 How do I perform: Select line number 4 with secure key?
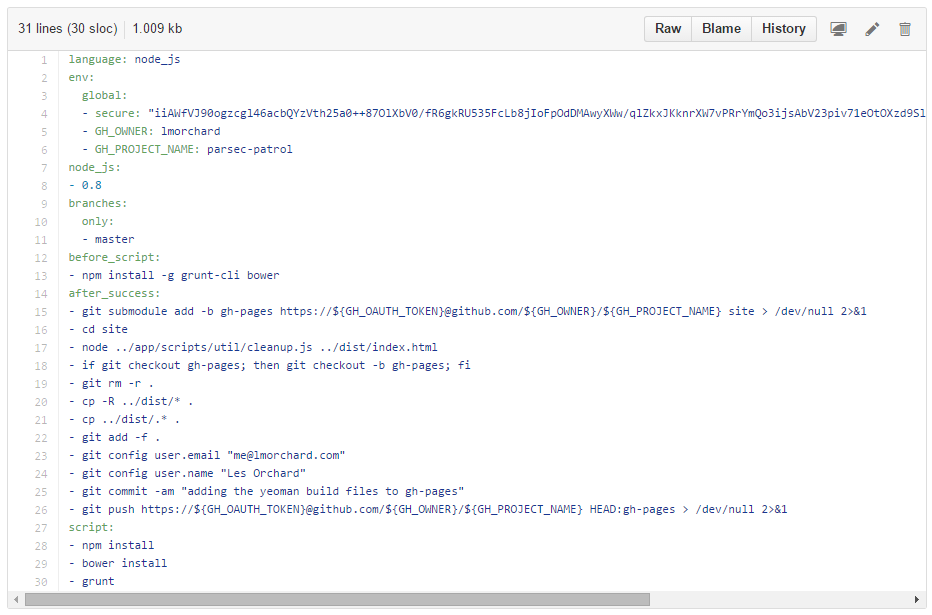43,114
